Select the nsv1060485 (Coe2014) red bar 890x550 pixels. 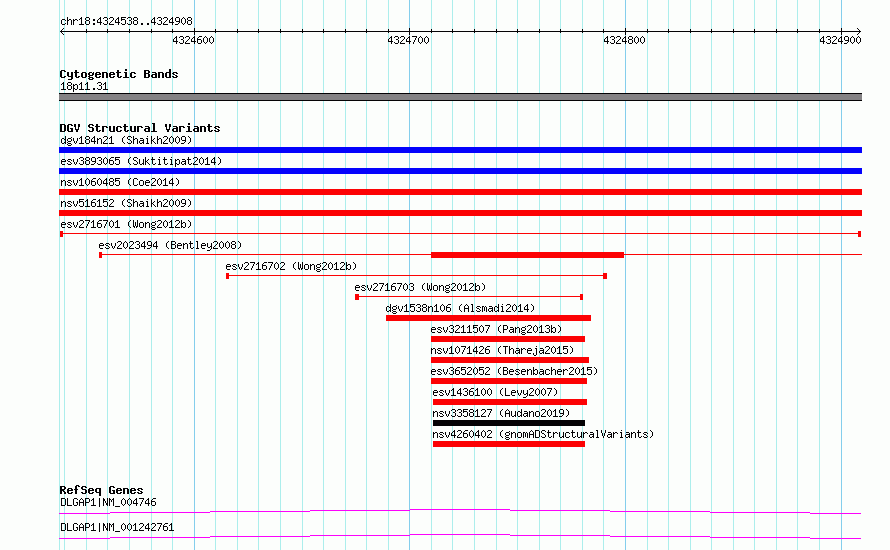[x=460, y=192]
